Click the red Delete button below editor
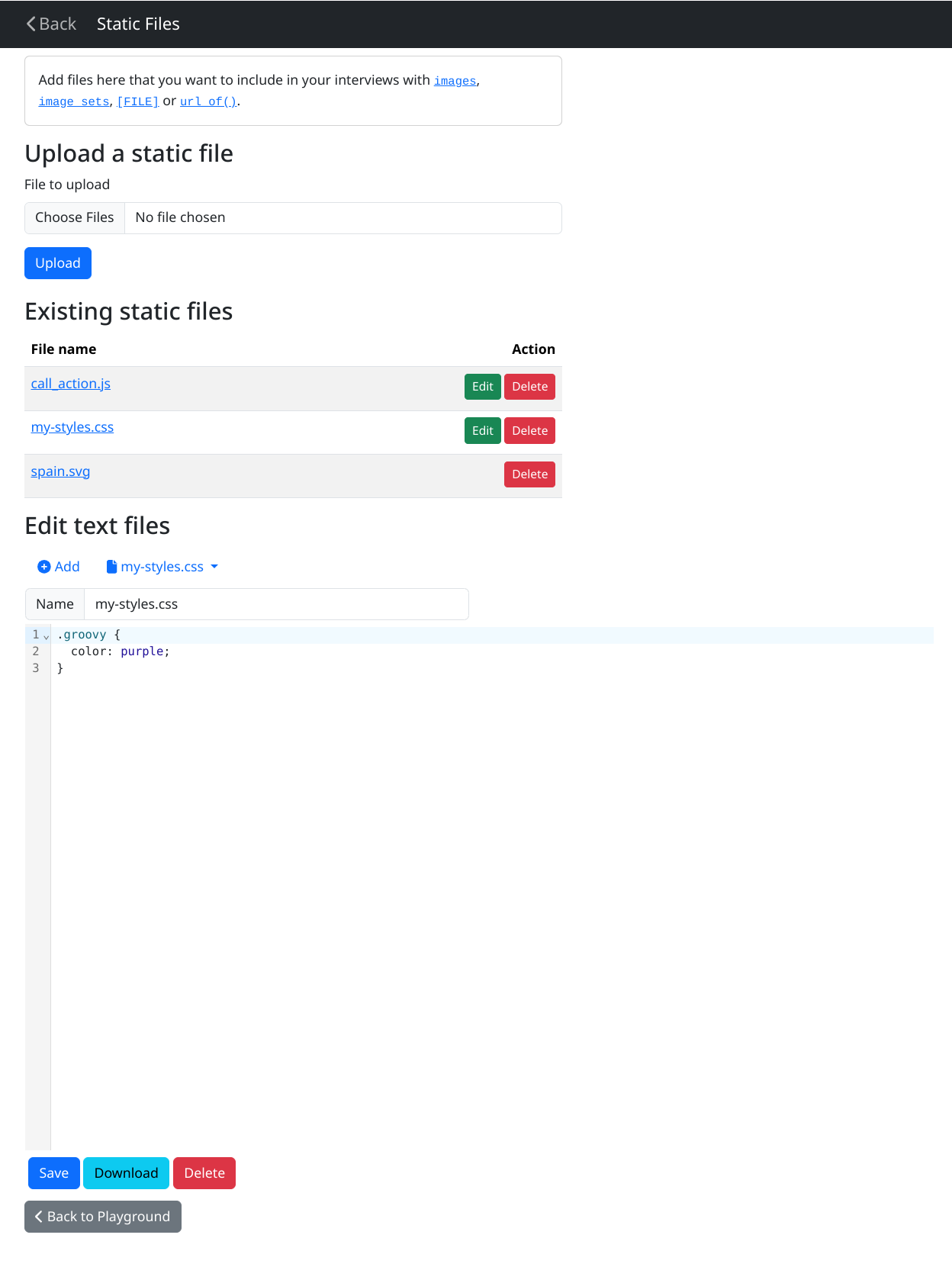952x1267 pixels. coord(204,1173)
